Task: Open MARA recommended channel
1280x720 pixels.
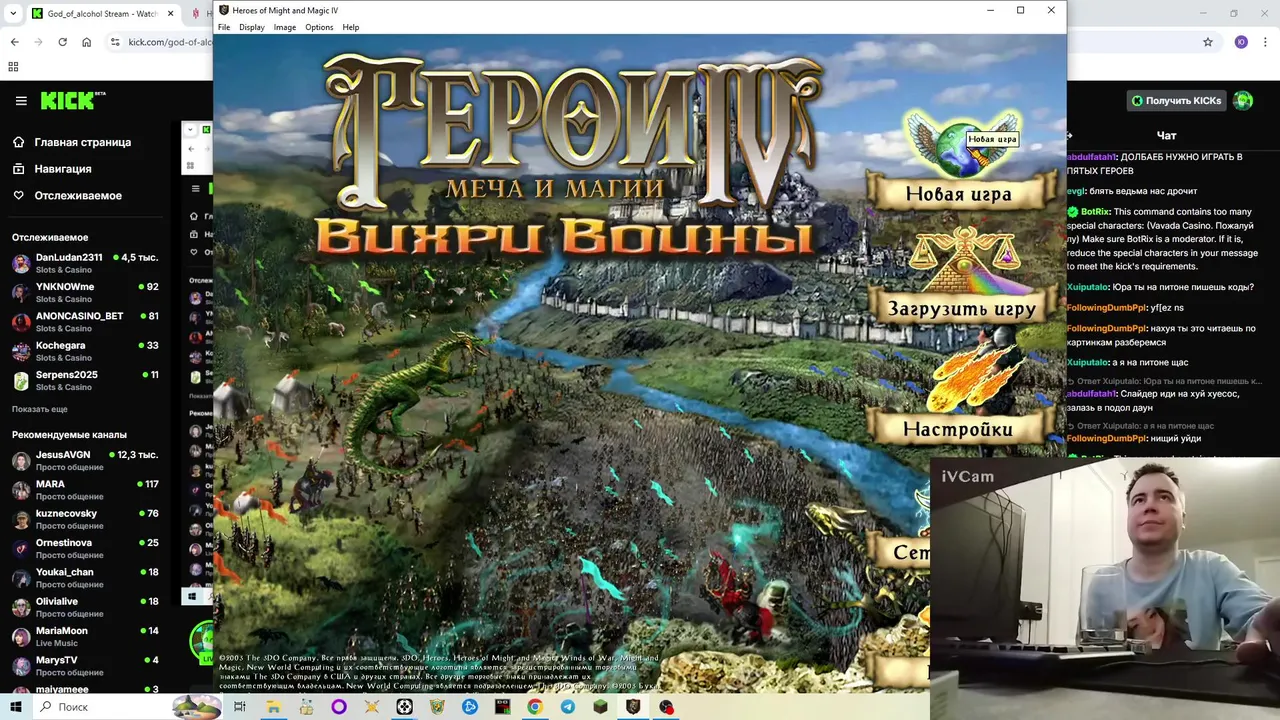Action: click(x=85, y=489)
